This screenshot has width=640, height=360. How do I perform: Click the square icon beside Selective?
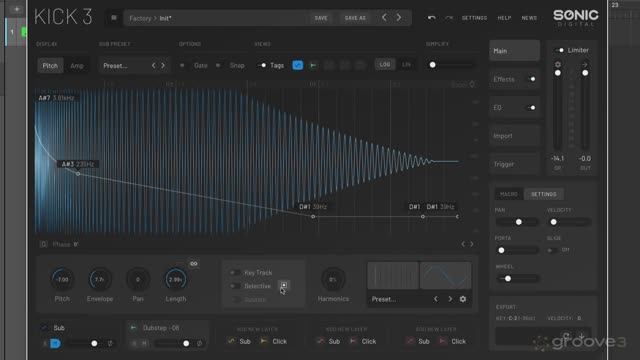[283, 285]
